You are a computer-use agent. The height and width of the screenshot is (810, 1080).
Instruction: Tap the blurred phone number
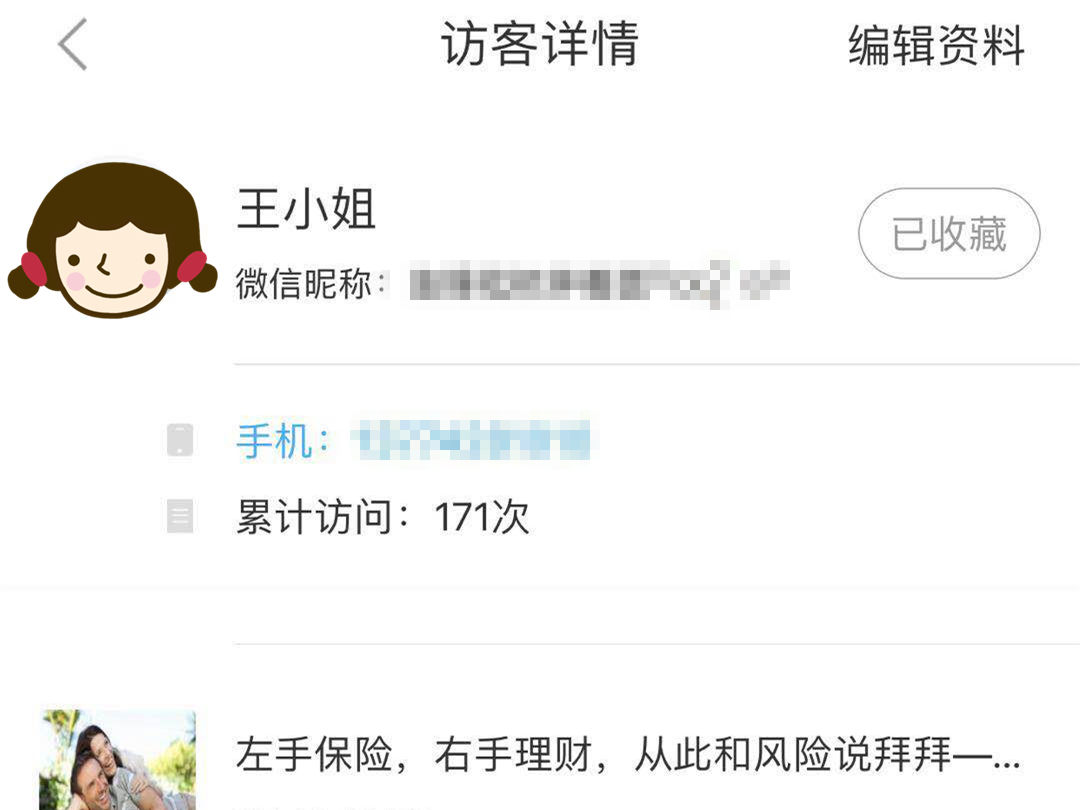pos(471,439)
